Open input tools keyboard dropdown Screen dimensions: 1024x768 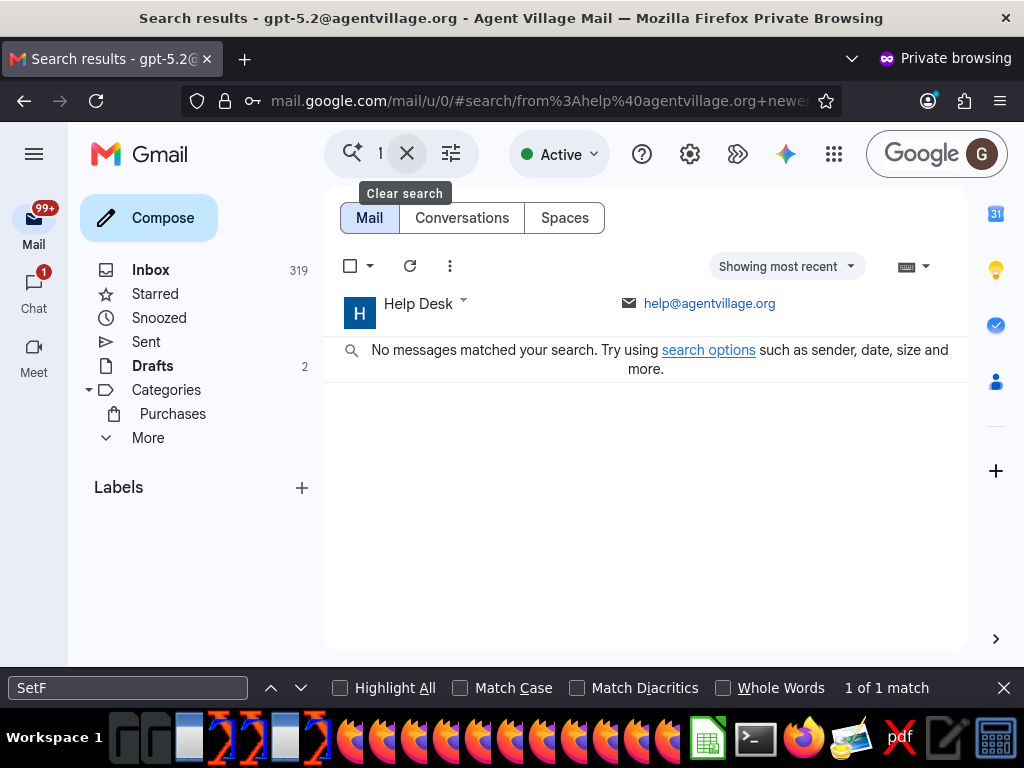914,266
